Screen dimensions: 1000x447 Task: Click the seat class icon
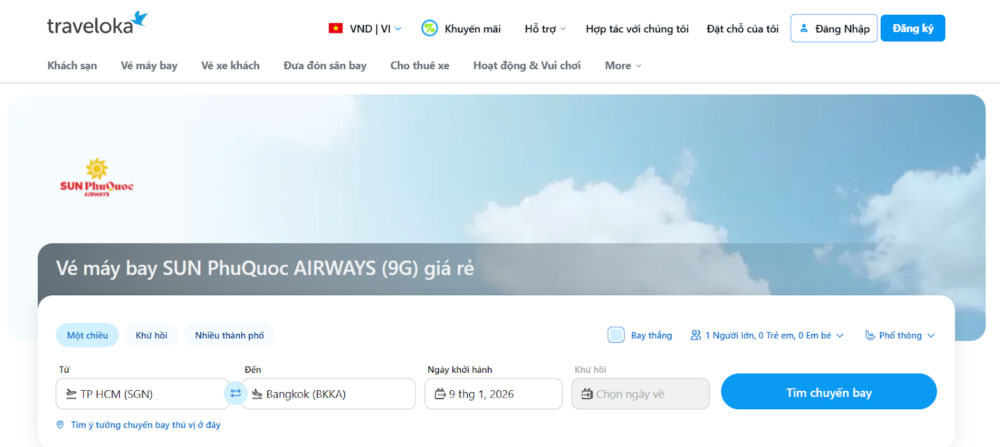coord(870,336)
